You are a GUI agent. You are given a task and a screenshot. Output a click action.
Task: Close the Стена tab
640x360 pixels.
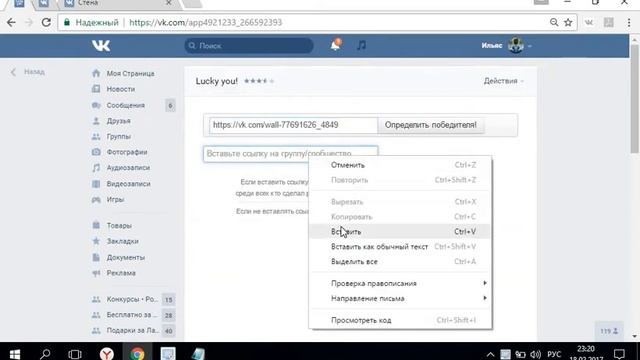point(169,3)
